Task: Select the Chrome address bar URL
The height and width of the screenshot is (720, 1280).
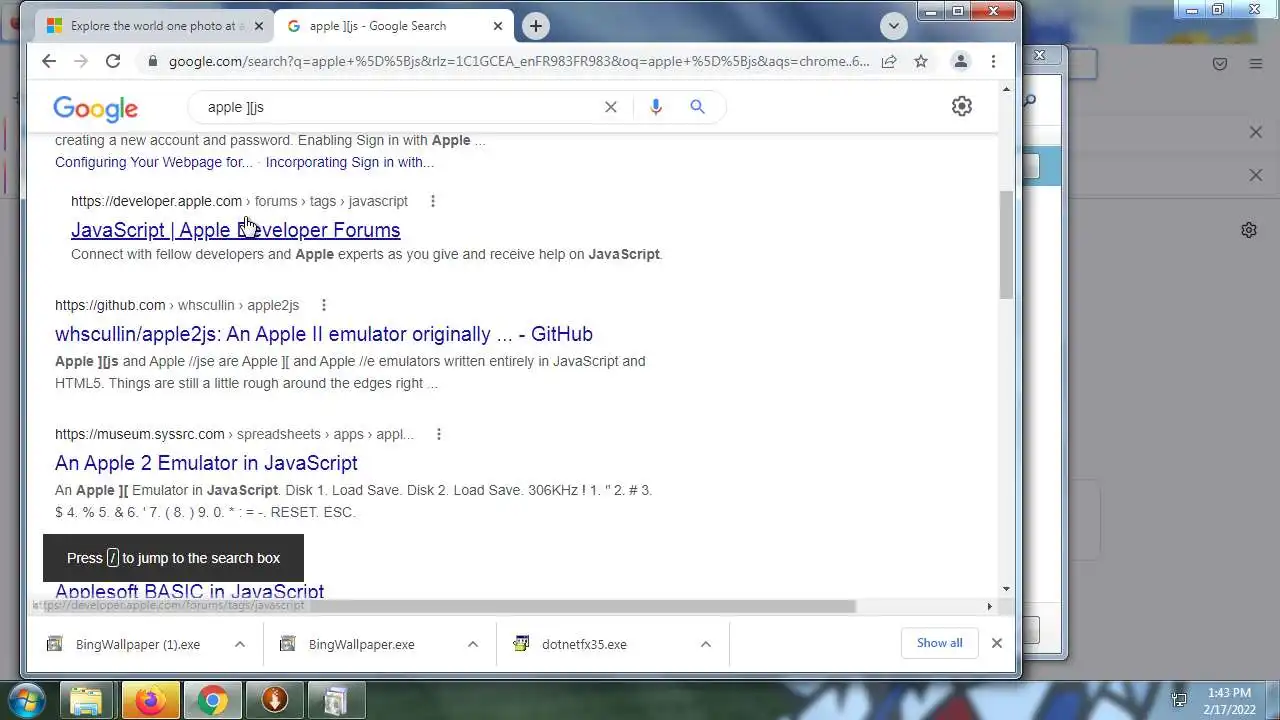Action: pos(519,61)
